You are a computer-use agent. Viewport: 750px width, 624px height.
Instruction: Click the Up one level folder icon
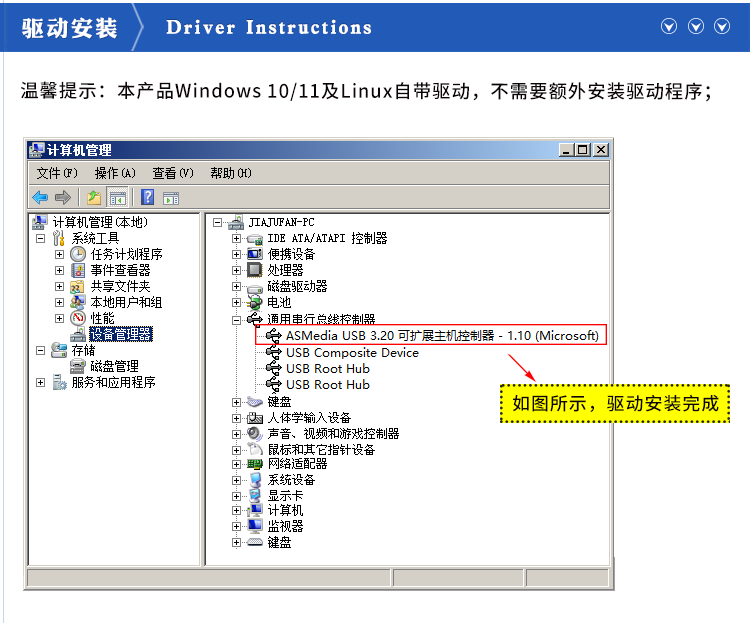tap(94, 197)
